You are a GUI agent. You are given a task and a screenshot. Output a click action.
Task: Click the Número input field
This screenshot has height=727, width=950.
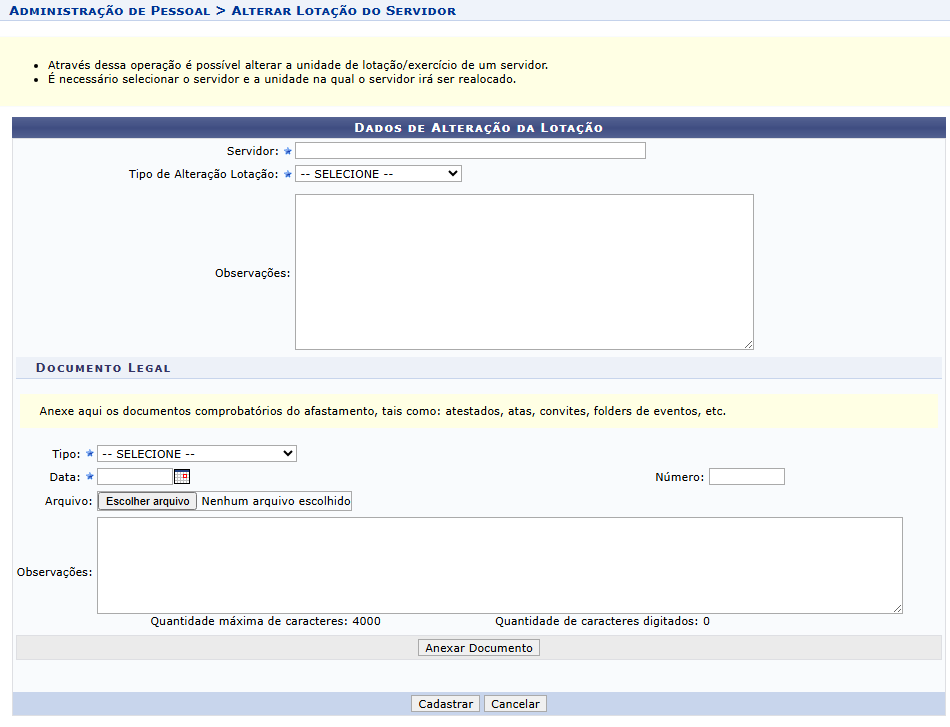point(746,477)
